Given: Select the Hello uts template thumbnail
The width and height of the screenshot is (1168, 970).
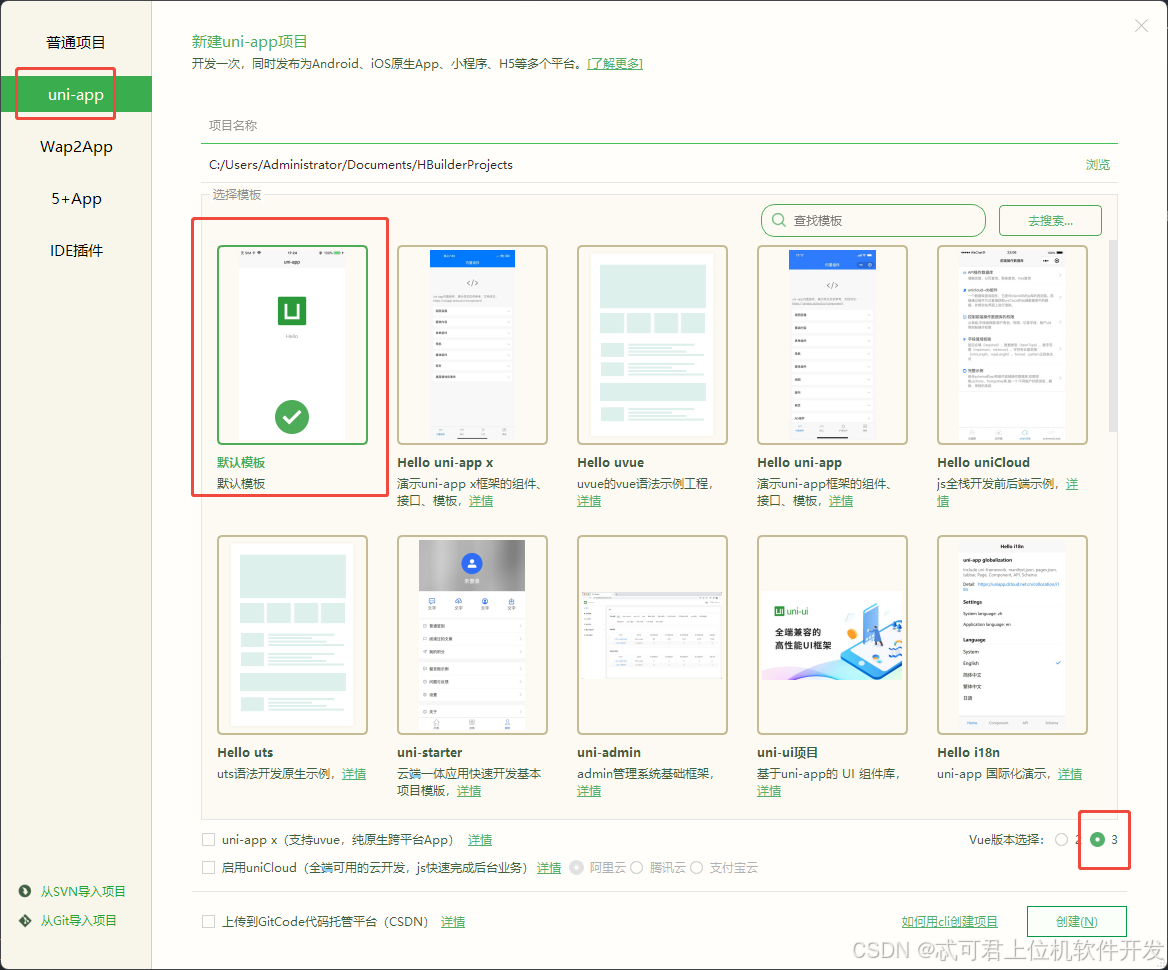Looking at the screenshot, I should (292, 635).
